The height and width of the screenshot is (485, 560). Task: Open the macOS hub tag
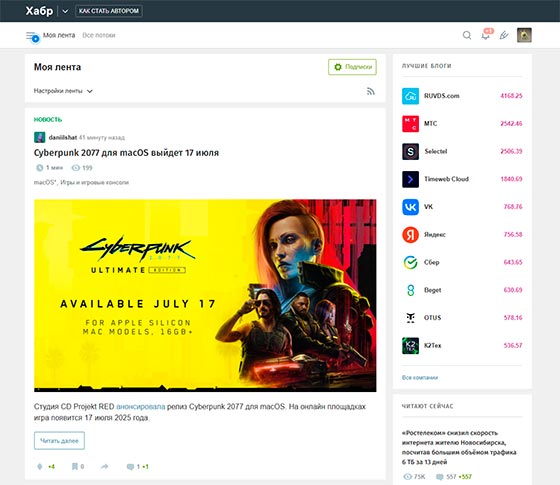pos(45,182)
